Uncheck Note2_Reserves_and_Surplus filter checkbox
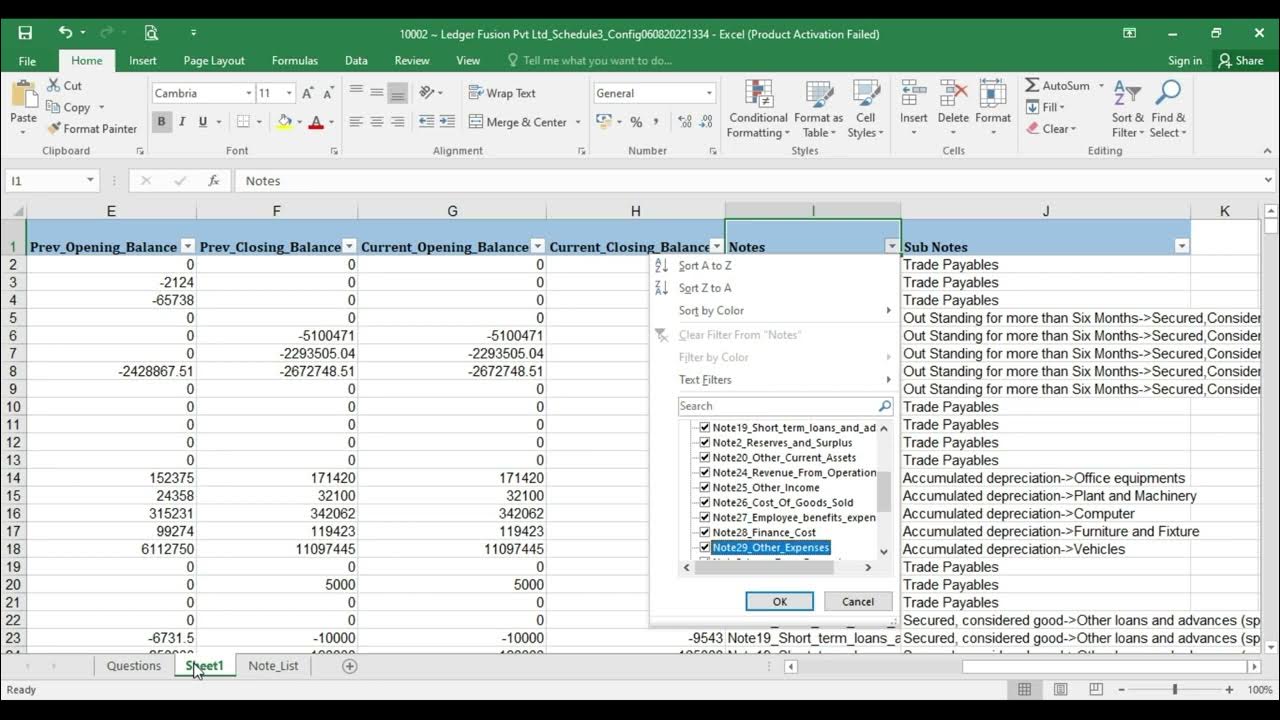Screen dimensions: 1280x720 tap(705, 443)
